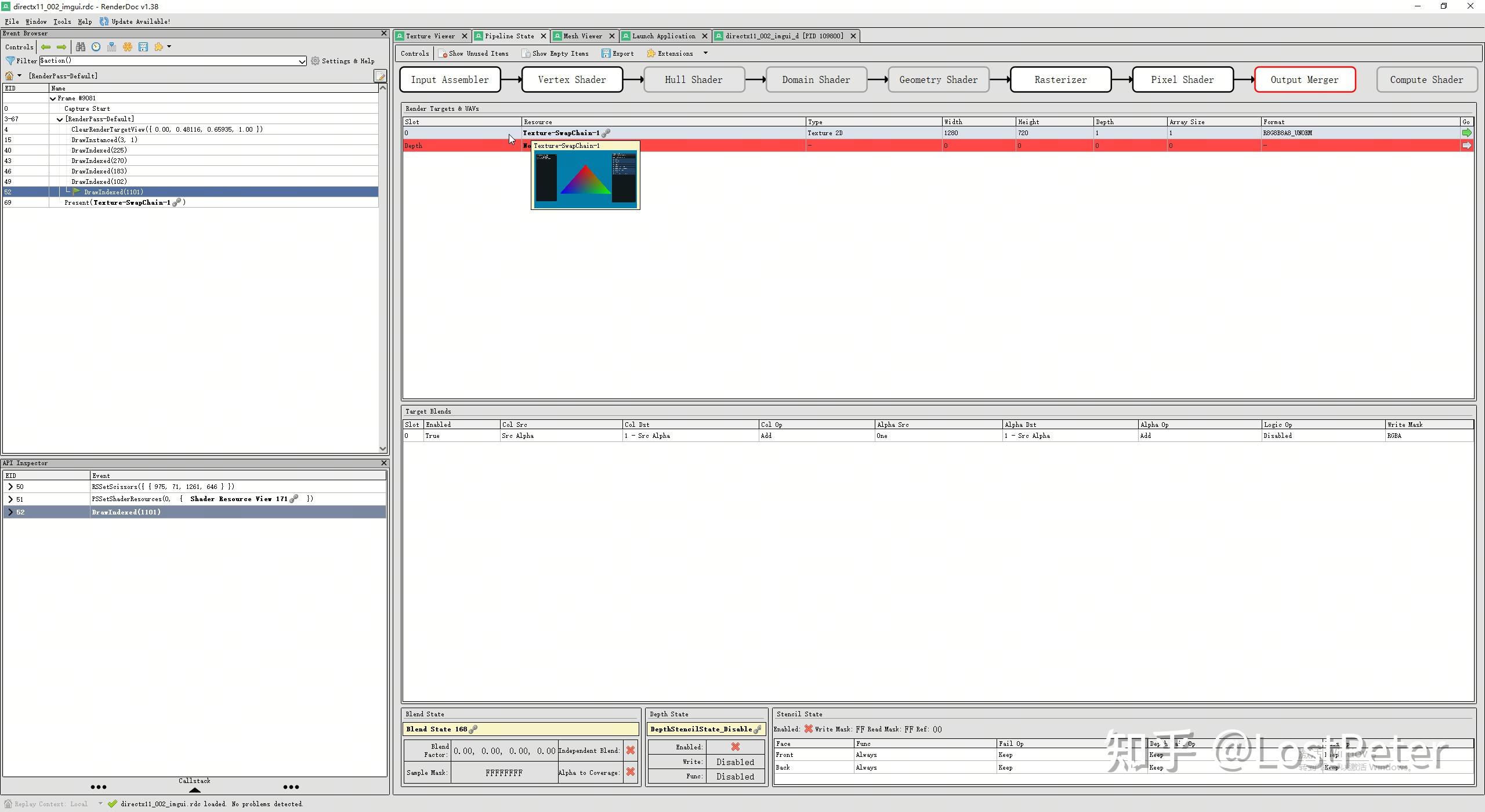
Task: Open the find event search (binoculars icon)
Action: point(81,47)
